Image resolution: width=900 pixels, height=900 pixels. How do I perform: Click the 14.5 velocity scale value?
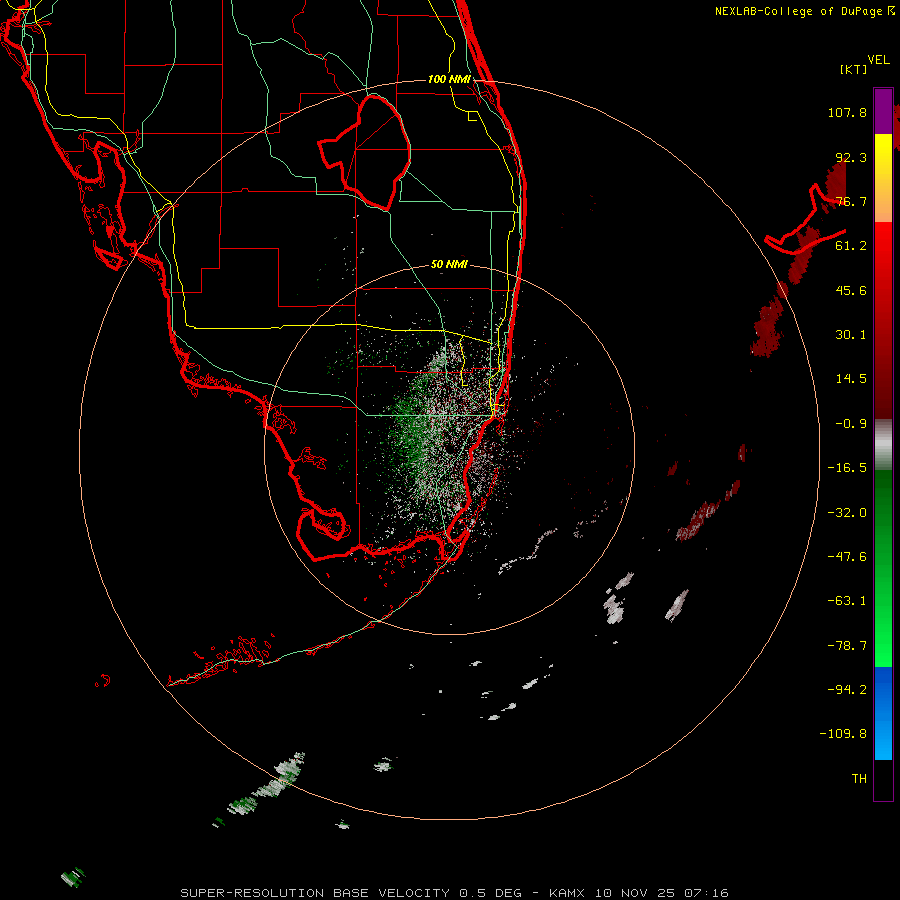pos(851,379)
